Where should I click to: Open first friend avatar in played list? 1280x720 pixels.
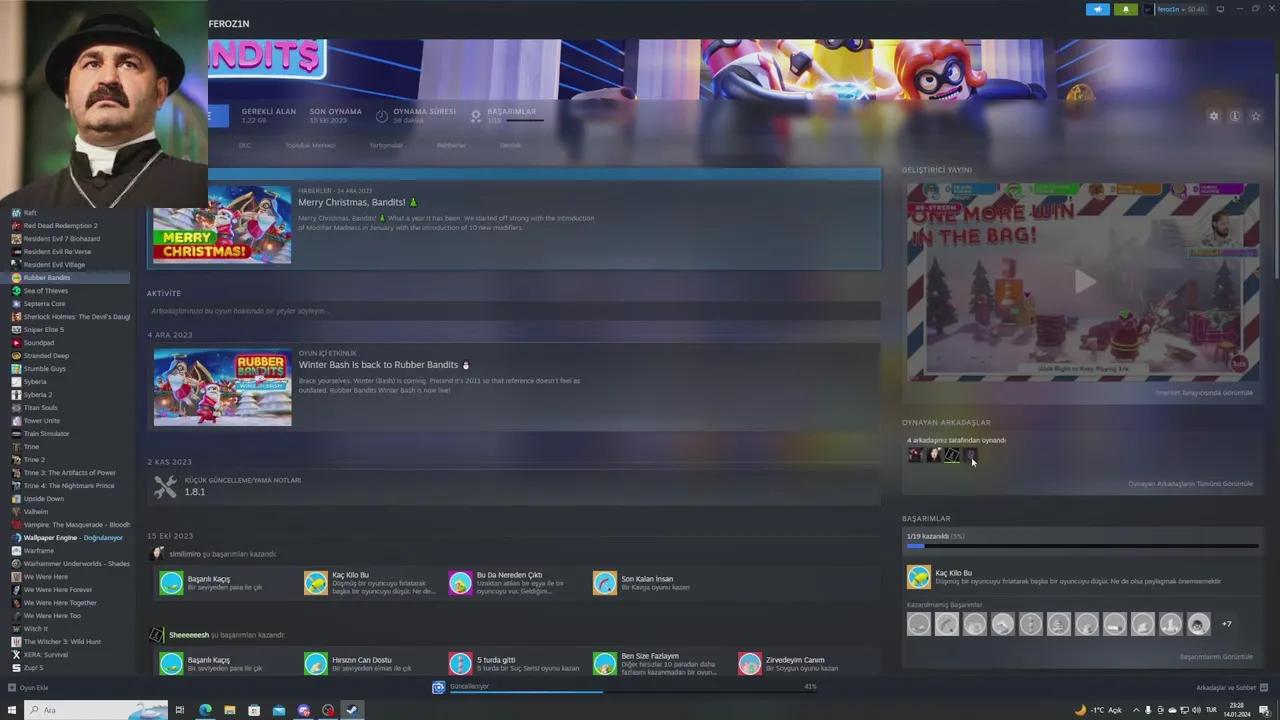pos(915,455)
